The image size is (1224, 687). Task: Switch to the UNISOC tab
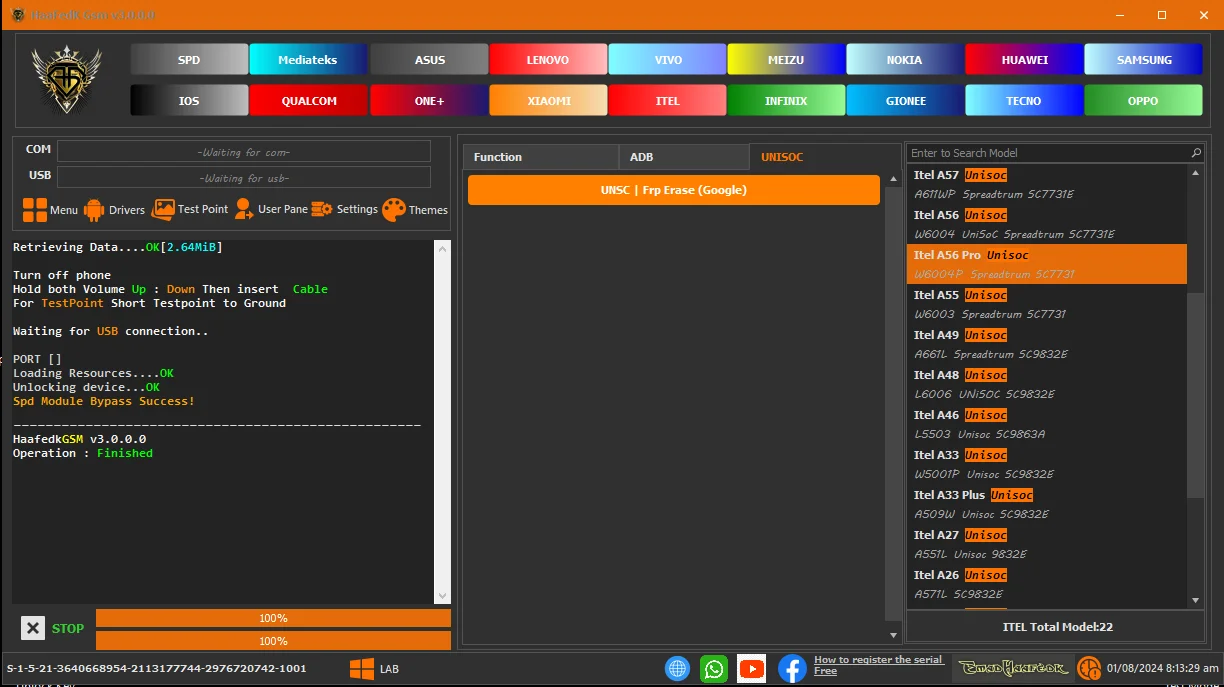(x=824, y=157)
